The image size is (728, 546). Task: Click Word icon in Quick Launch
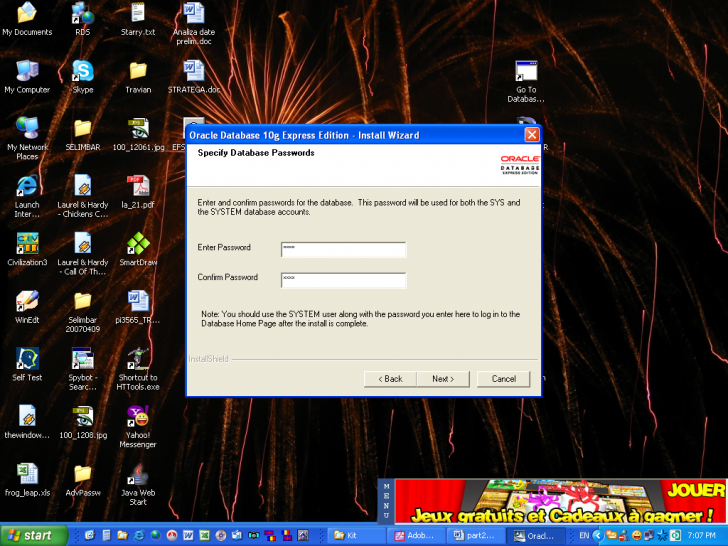[188, 535]
